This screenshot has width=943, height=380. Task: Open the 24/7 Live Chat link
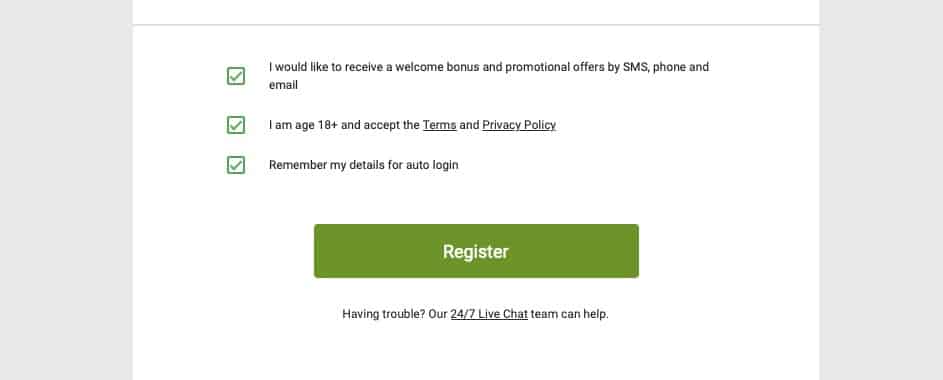[489, 314]
